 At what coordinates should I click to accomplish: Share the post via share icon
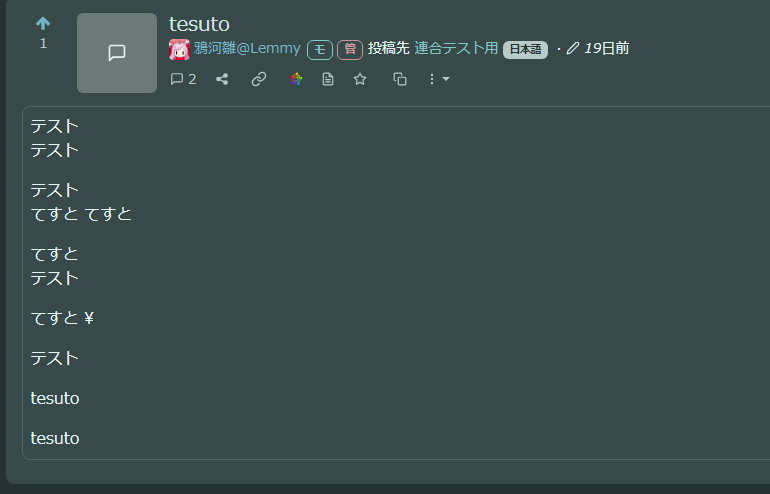[x=222, y=79]
